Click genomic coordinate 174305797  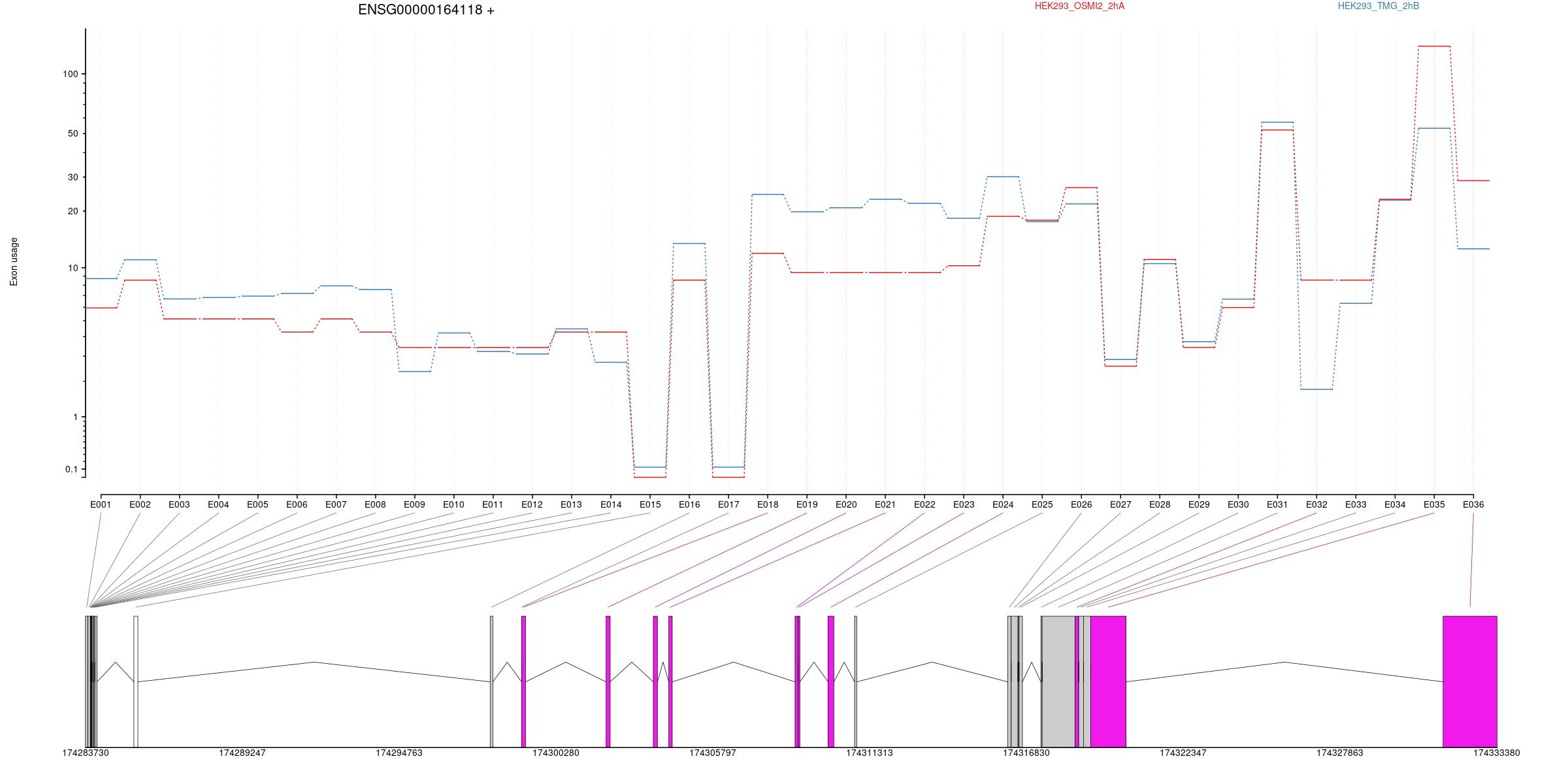pos(713,753)
